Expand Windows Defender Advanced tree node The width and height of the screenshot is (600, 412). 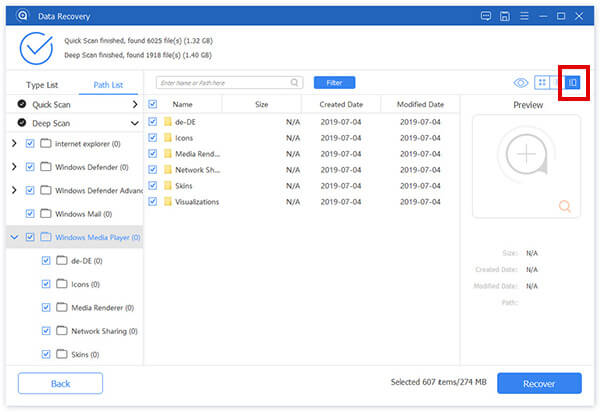(x=14, y=190)
